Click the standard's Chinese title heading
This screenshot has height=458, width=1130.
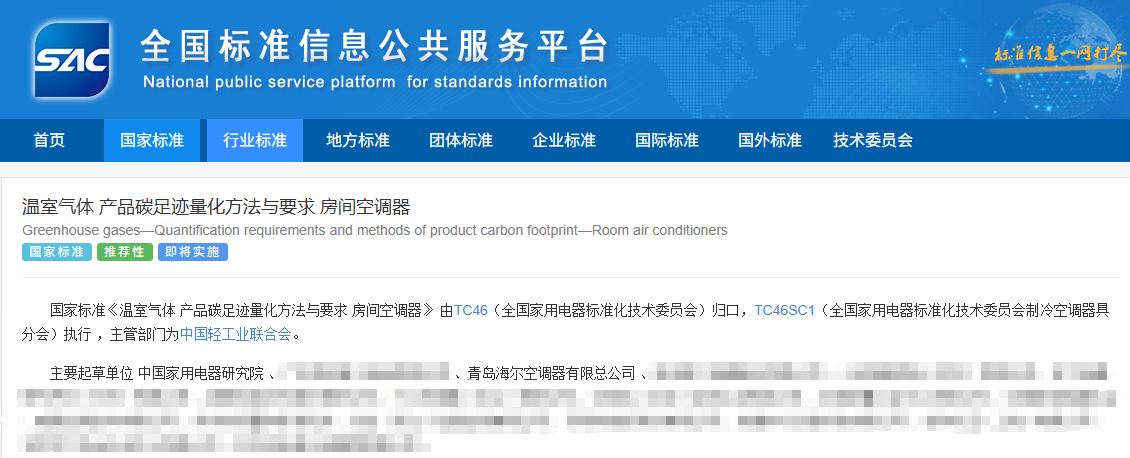[216, 207]
